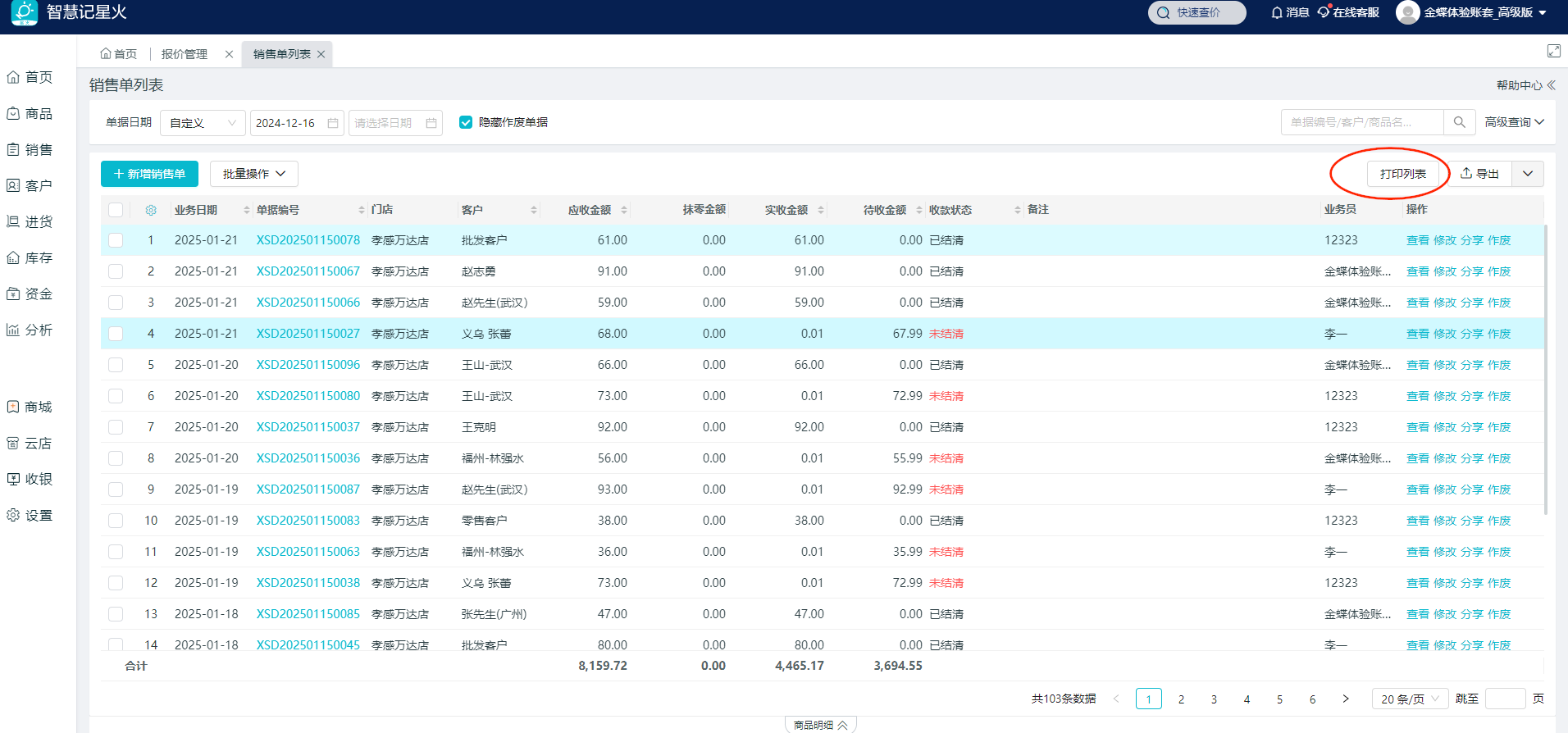
Task: Switch to 首页 tab
Action: (119, 54)
